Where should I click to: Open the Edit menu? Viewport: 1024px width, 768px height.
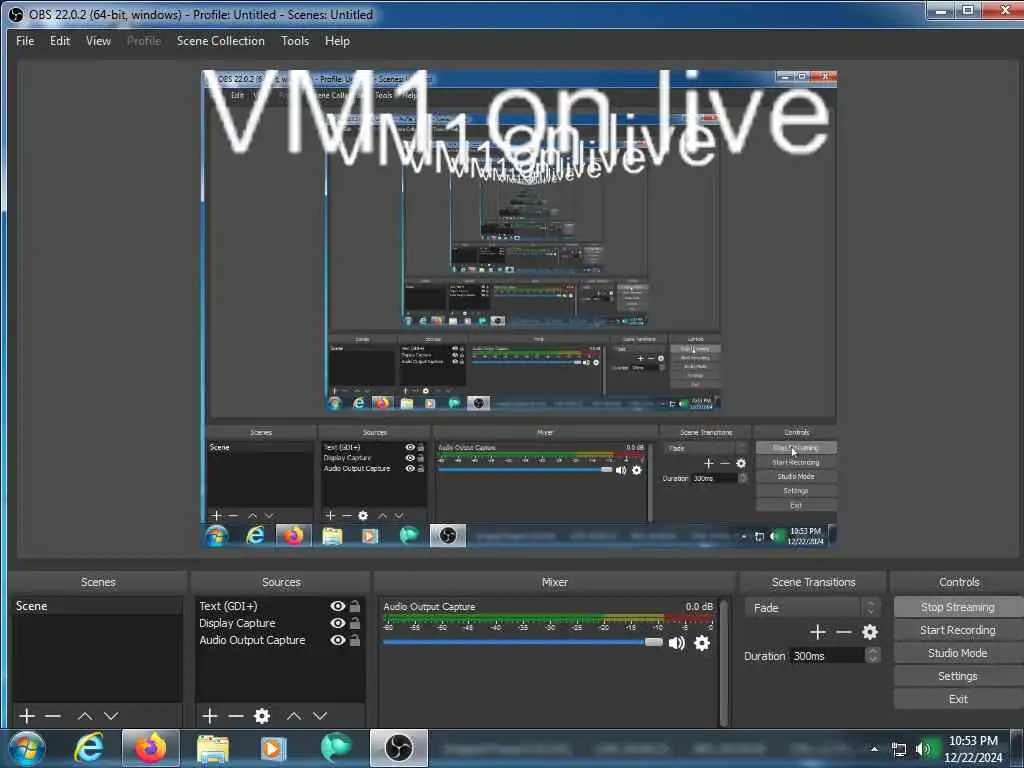[x=60, y=40]
